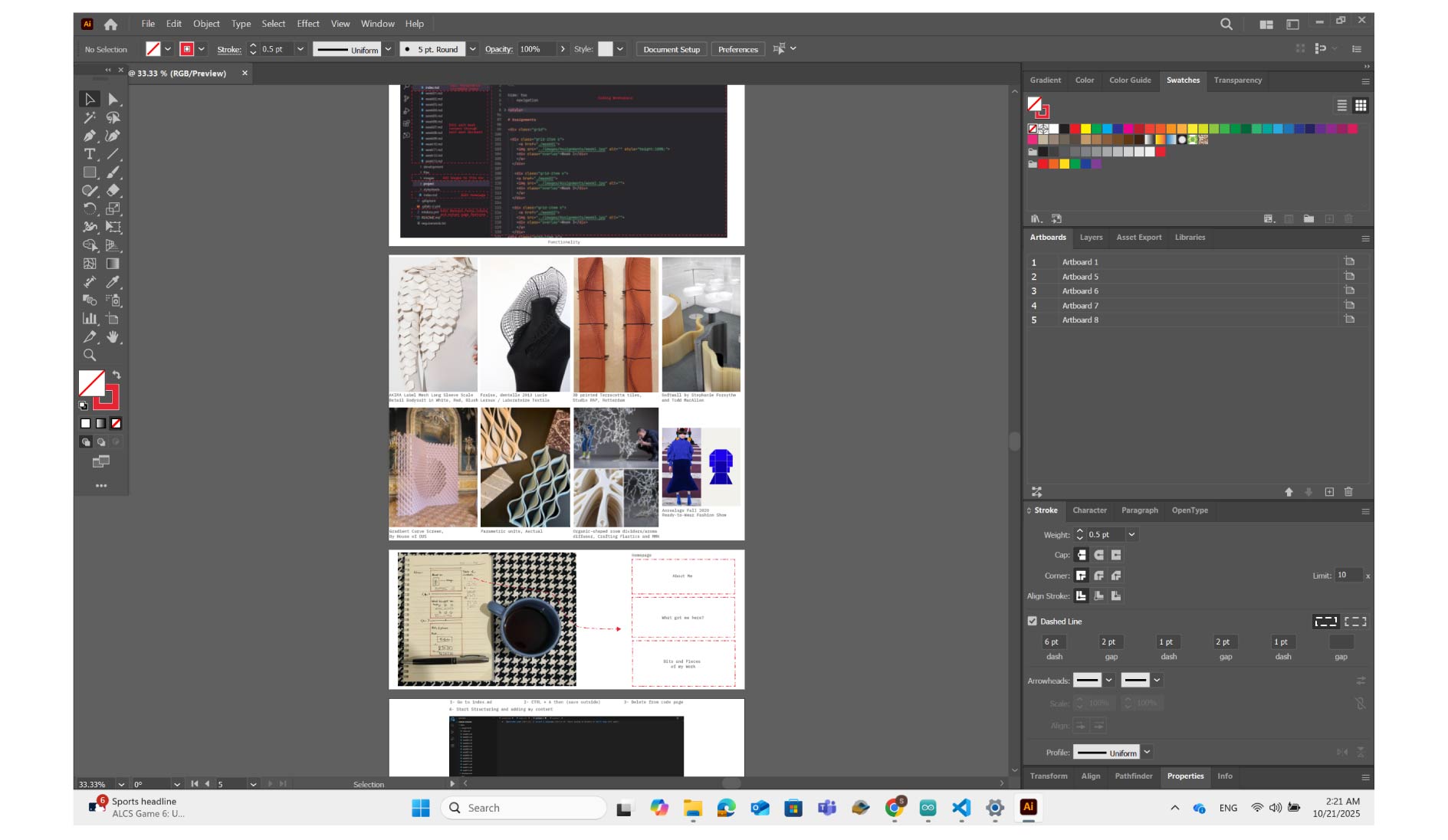Select the Direct Selection tool
Screen dimensions: 1448x840
click(113, 100)
